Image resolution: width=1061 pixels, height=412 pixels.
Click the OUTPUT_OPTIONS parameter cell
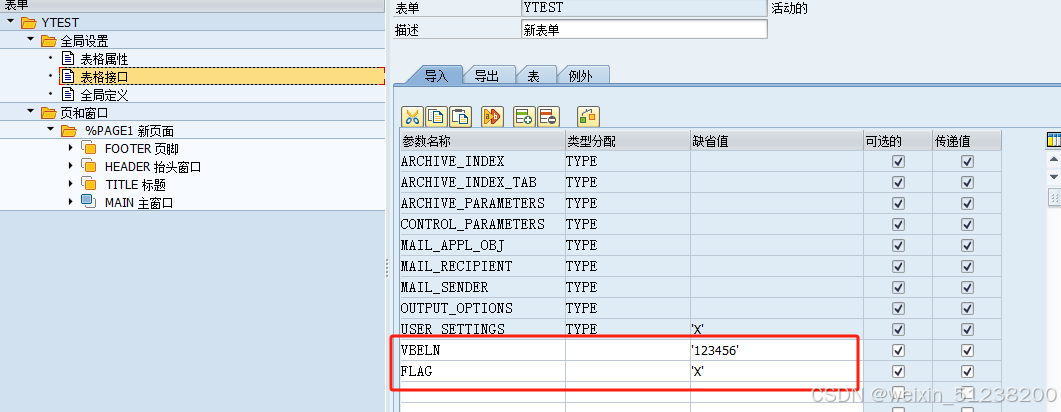(x=482, y=308)
